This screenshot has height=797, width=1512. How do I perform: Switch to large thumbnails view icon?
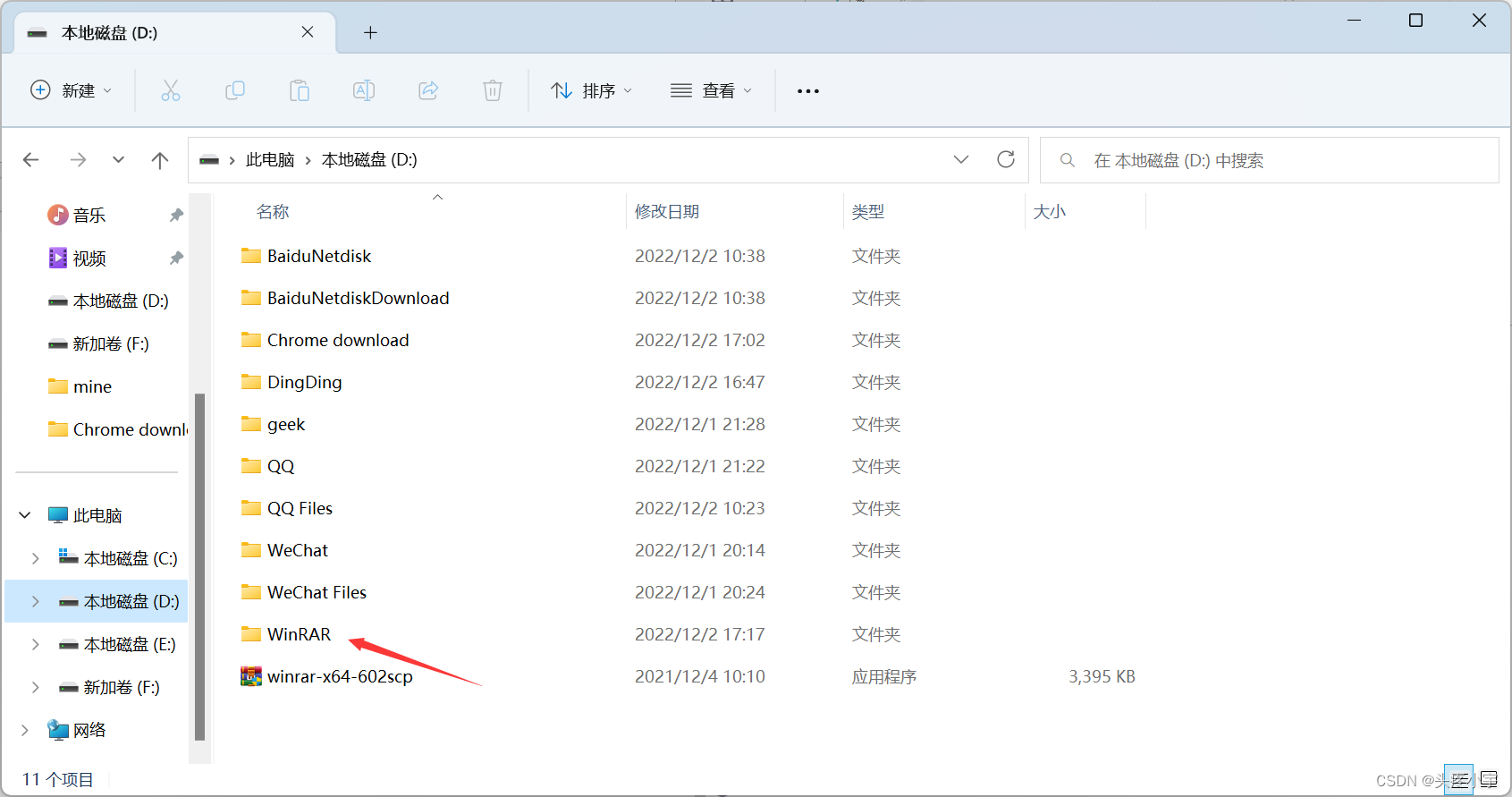(1489, 780)
